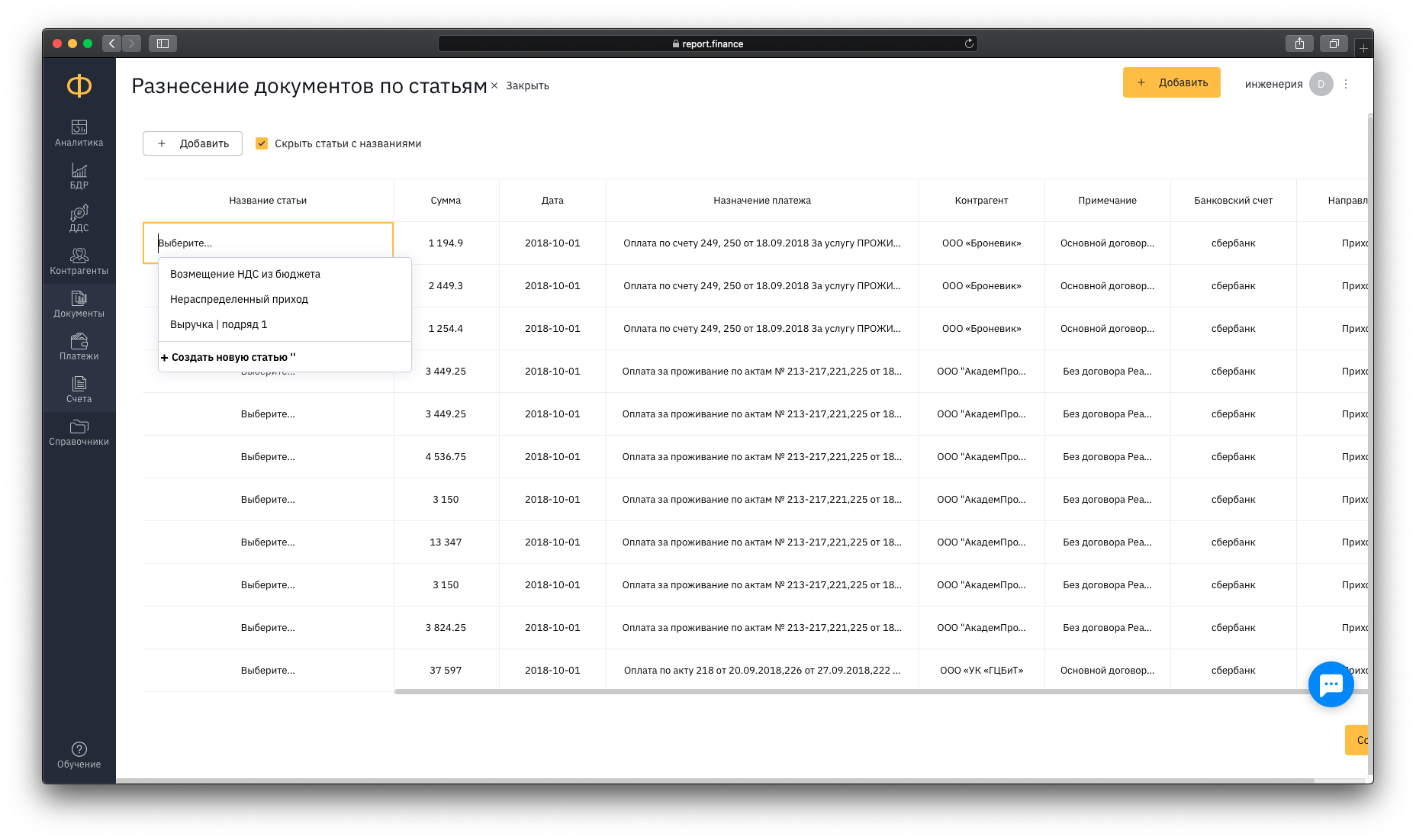Click the active Выберите... input in first row
The image size is (1416, 840).
point(268,243)
